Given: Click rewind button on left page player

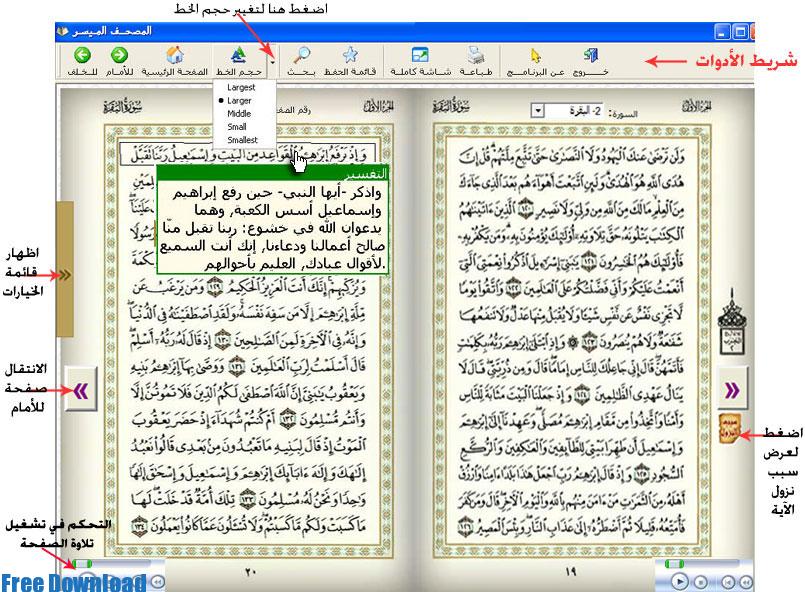Looking at the screenshot, I should (x=157, y=582).
